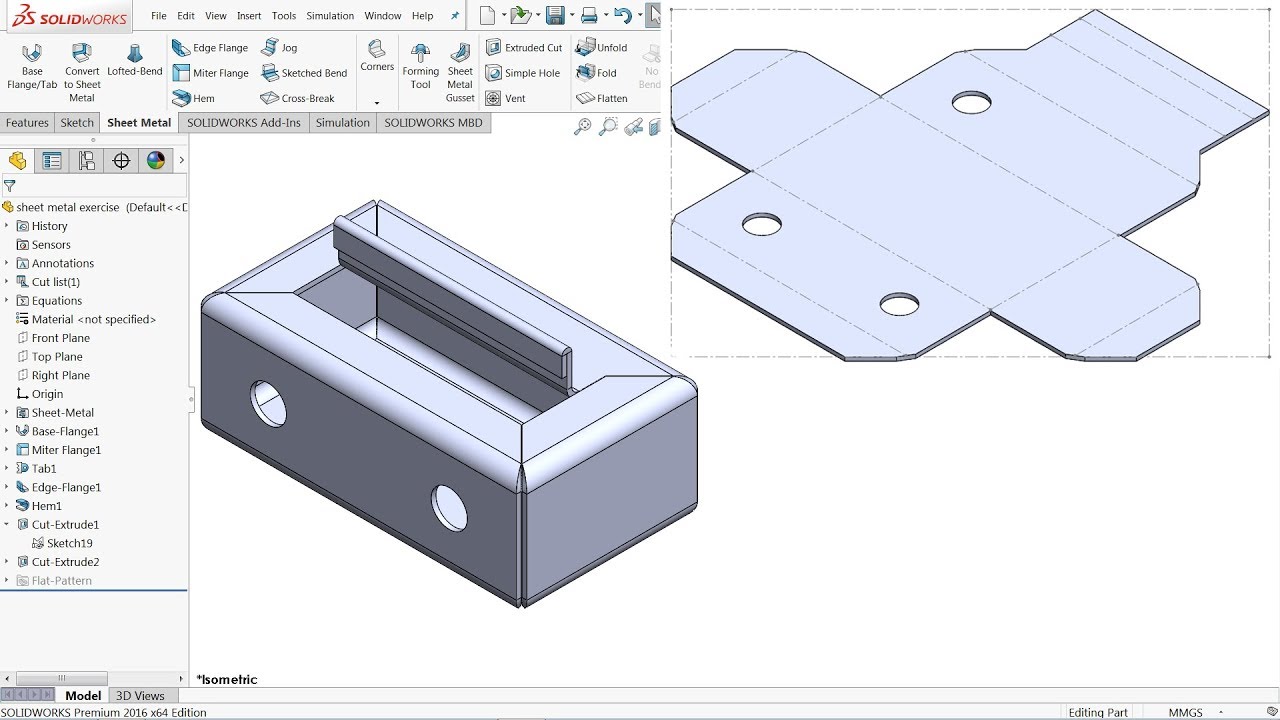This screenshot has height=720, width=1280.
Task: Expand the Cut list(1) node
Action: tap(7, 282)
